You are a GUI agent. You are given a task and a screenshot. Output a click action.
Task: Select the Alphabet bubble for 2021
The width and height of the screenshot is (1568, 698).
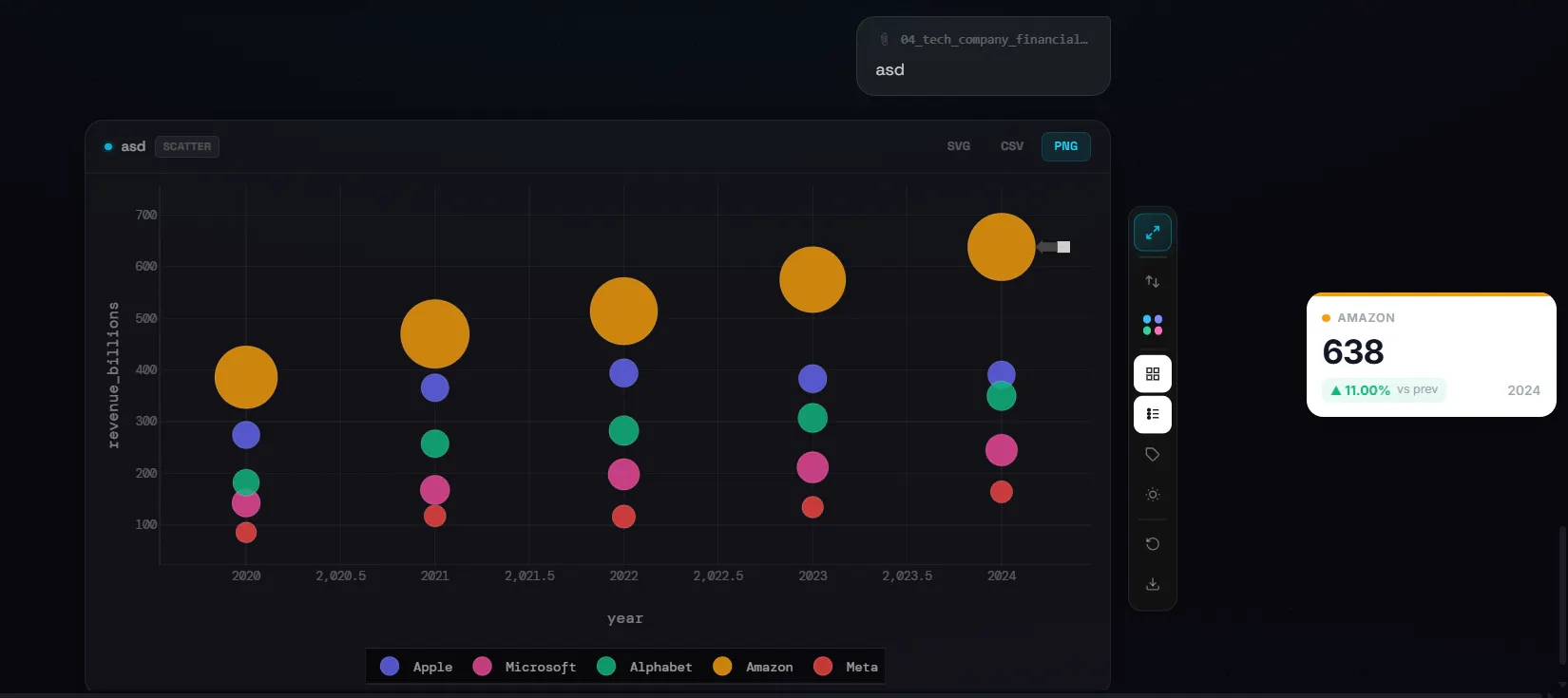(x=434, y=443)
